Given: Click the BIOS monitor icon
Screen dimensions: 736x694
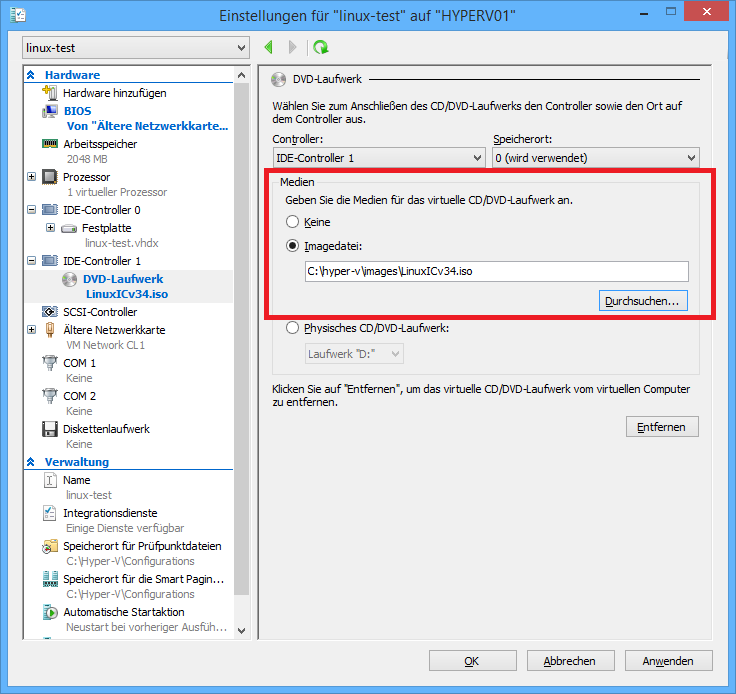Looking at the screenshot, I should click(50, 111).
